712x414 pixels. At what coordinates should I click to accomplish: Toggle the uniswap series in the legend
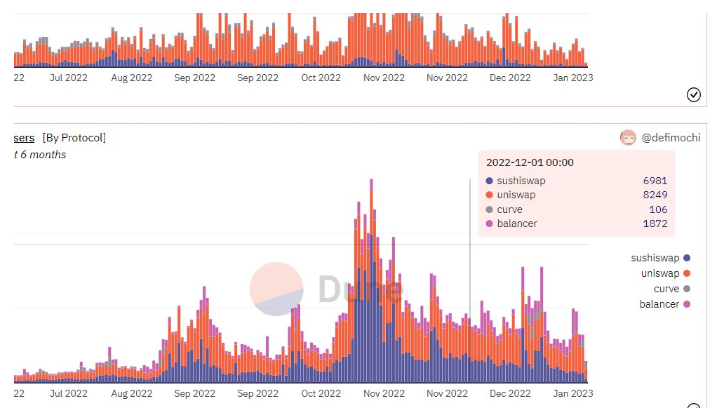pyautogui.click(x=666, y=273)
